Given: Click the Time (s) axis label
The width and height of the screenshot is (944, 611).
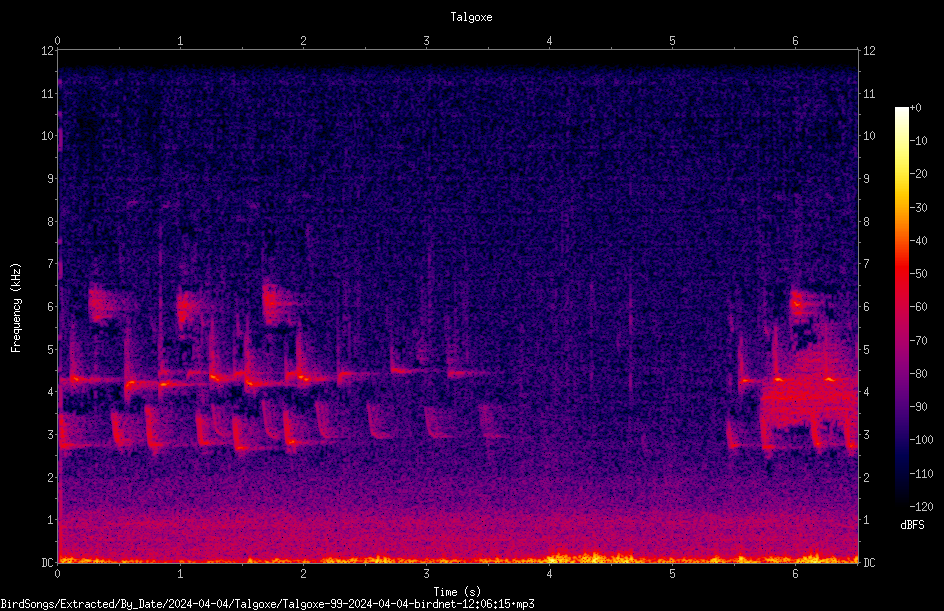Looking at the screenshot, I should click(457, 592).
